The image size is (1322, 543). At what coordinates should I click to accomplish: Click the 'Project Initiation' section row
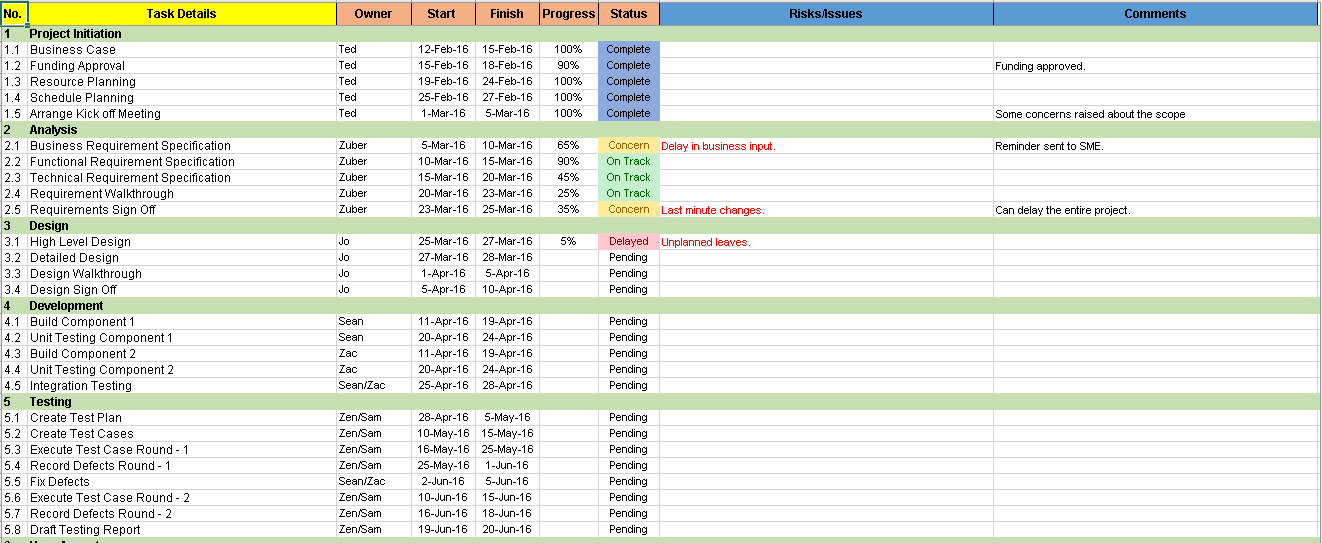[x=660, y=33]
